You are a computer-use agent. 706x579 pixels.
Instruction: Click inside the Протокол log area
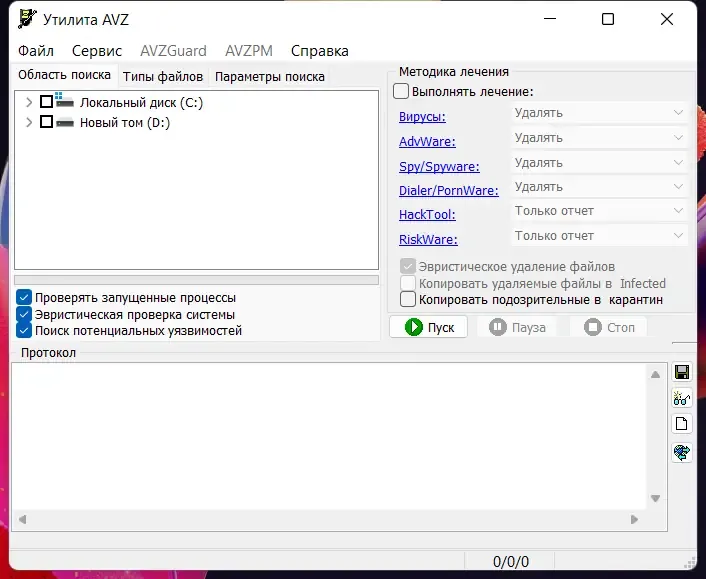coord(330,436)
